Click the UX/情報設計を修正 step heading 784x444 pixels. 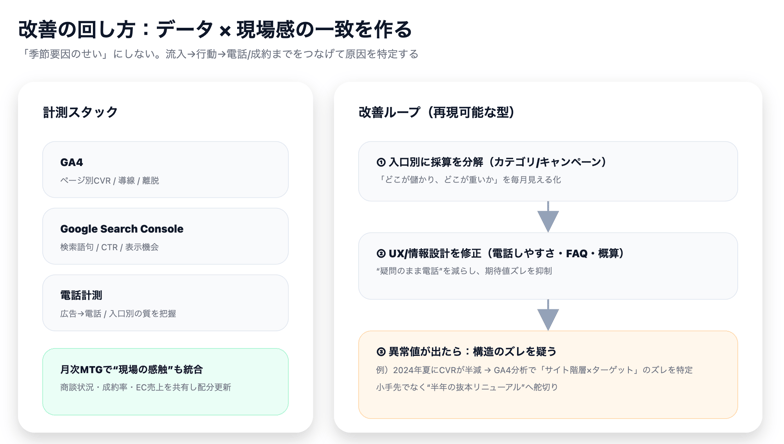click(x=506, y=254)
